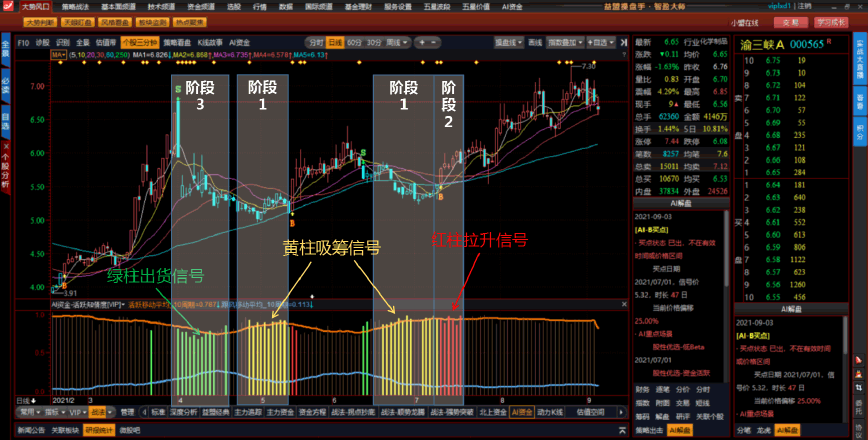The image size is (868, 440).
Task: Click 策略出击 at the bottom of quote panel
Action: click(x=649, y=430)
